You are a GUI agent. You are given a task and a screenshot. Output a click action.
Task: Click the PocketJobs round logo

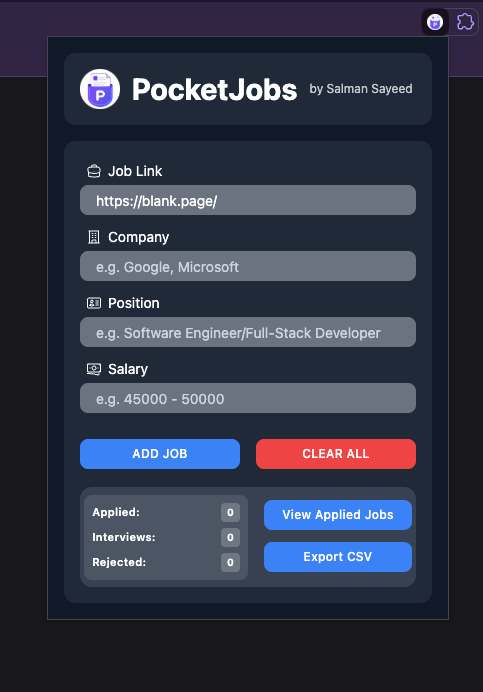click(100, 89)
